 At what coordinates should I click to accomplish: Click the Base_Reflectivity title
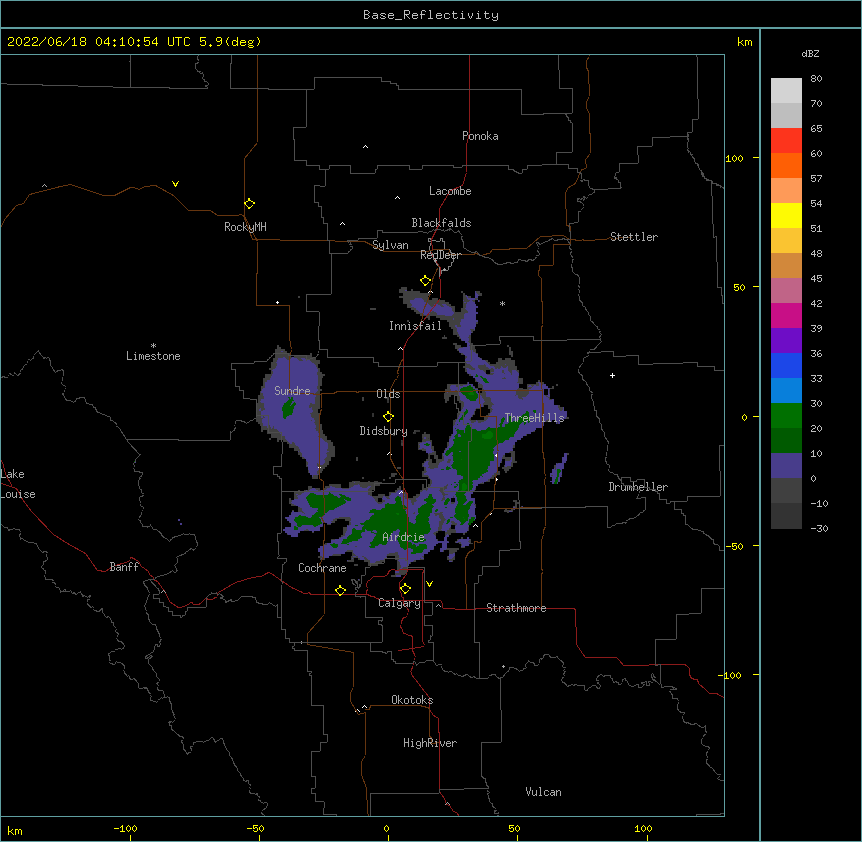[431, 15]
